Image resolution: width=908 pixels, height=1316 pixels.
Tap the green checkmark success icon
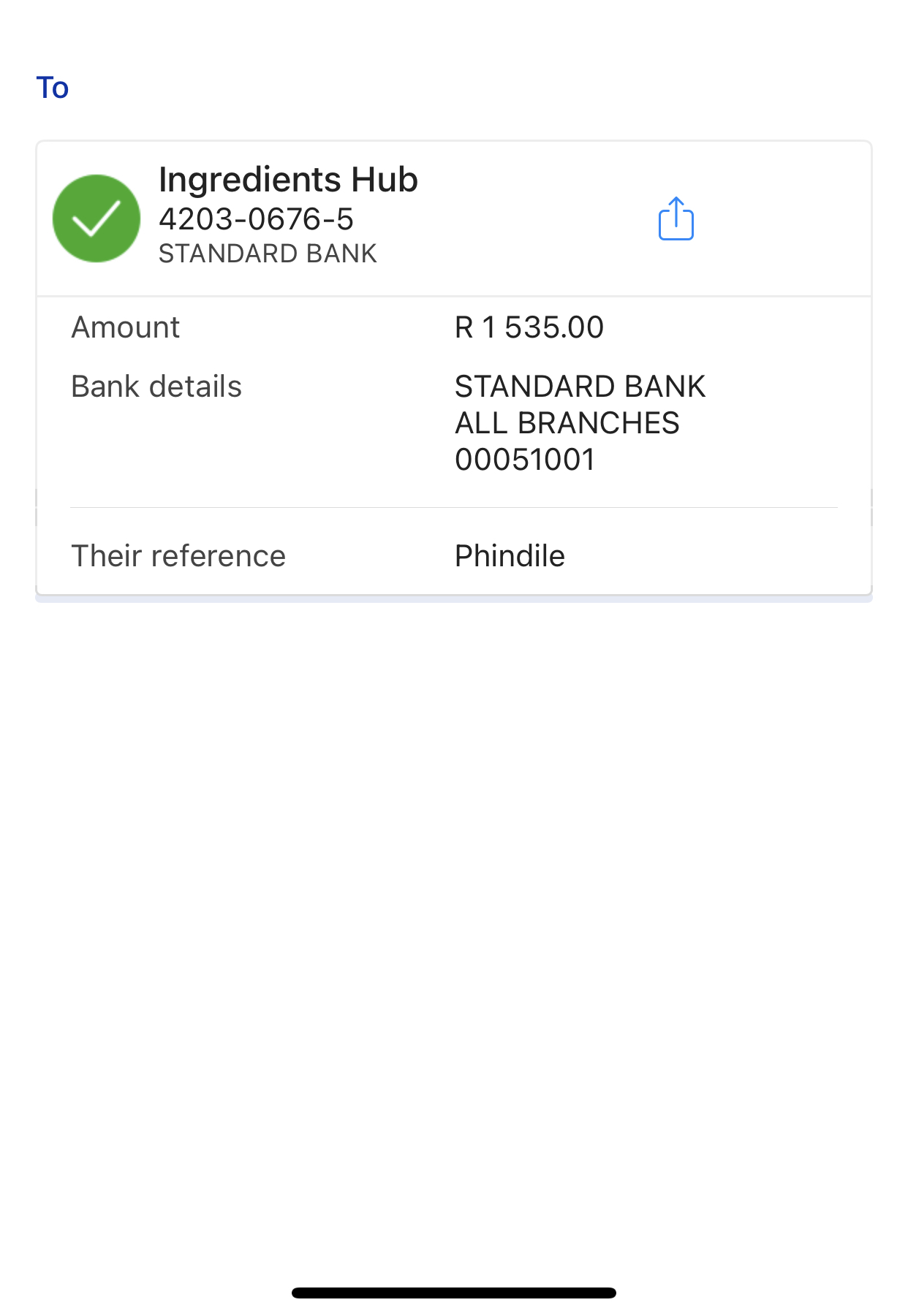pos(97,218)
